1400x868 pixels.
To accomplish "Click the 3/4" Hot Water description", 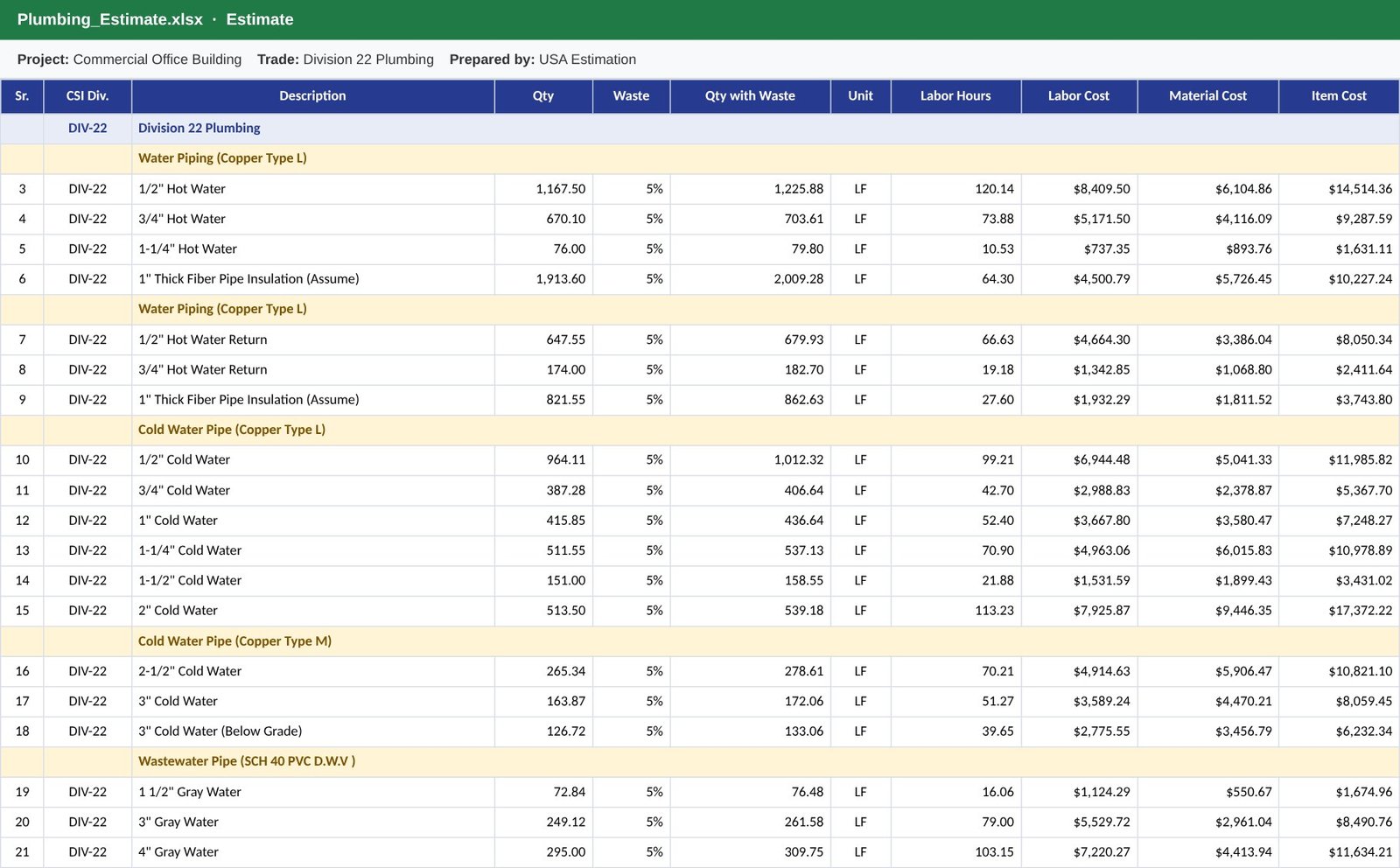I will [x=312, y=219].
